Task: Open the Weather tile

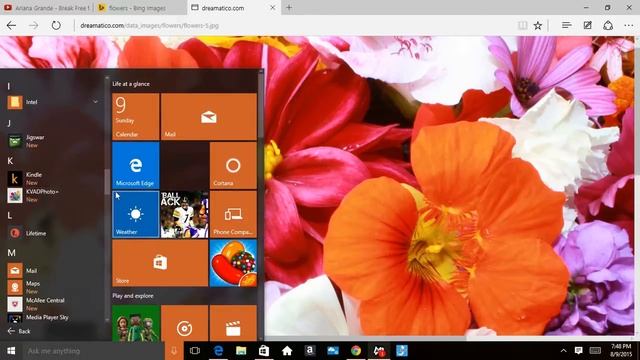Action: [x=136, y=214]
